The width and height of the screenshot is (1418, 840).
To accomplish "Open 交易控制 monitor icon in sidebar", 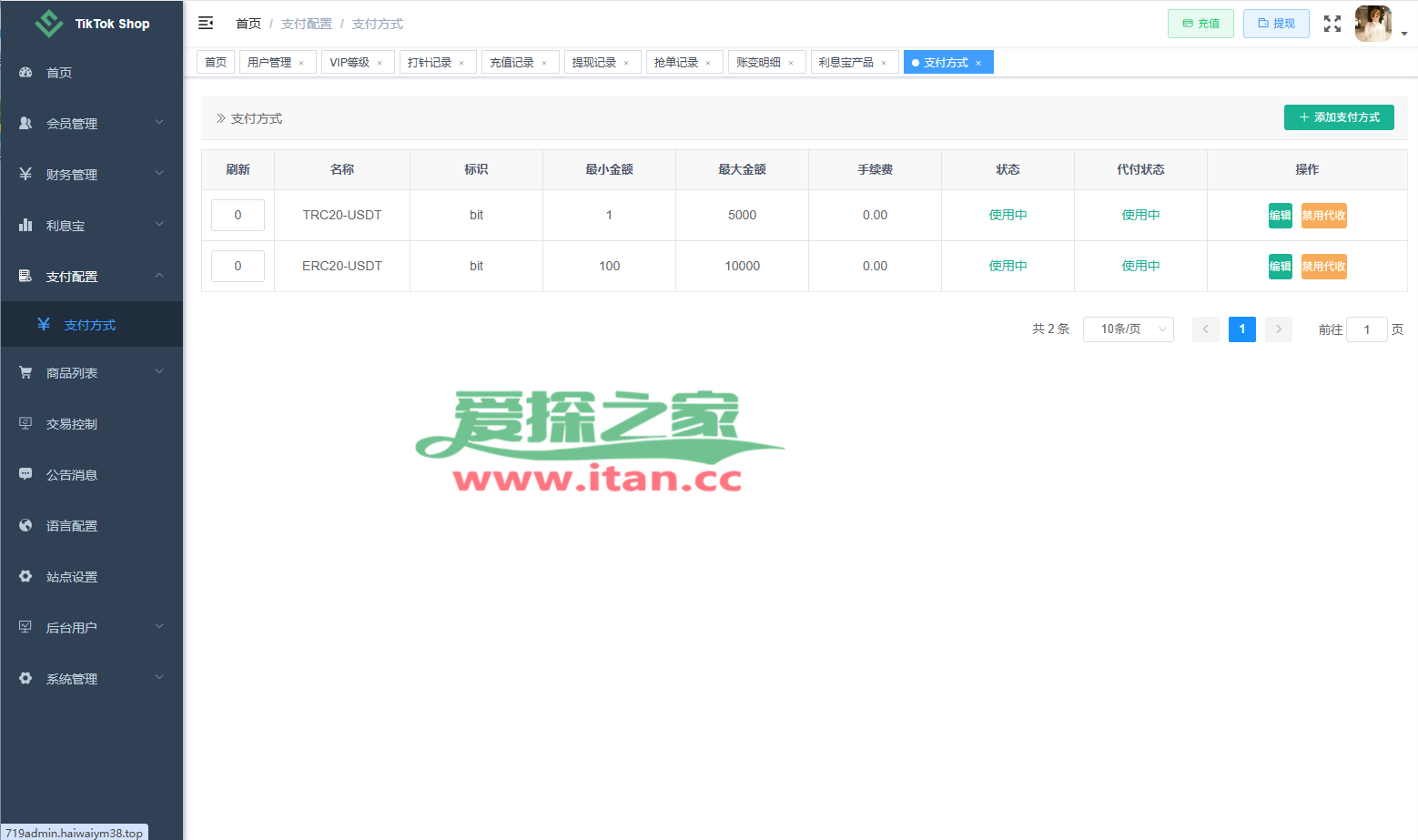I will [25, 423].
